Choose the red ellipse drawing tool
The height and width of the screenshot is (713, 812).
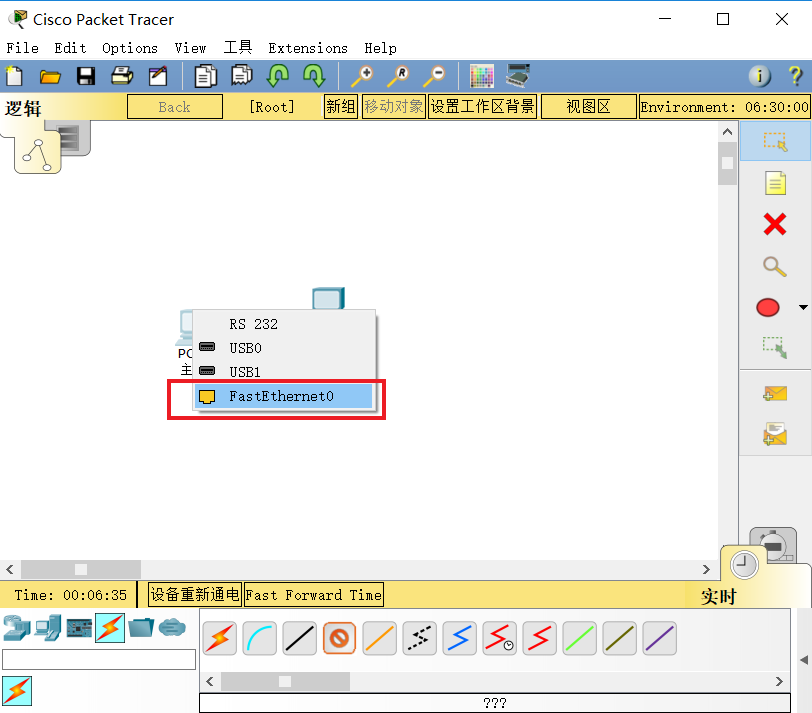click(767, 308)
